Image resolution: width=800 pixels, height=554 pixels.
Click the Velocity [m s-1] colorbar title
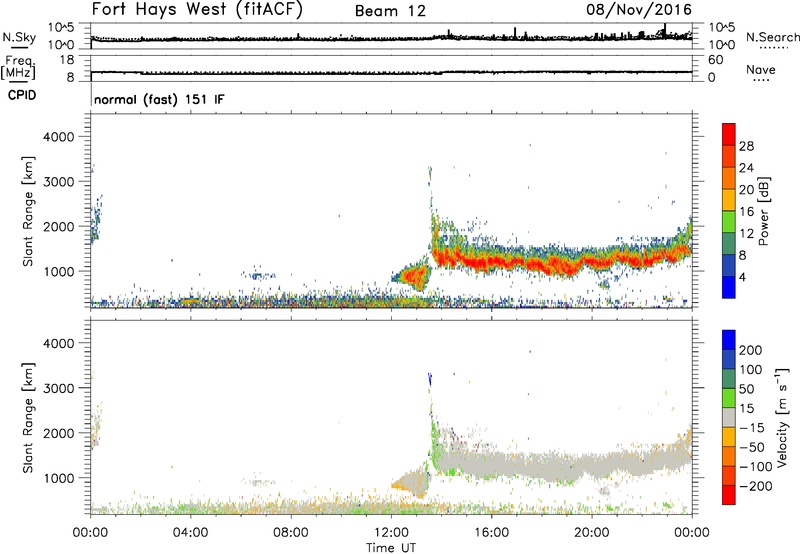coord(782,417)
